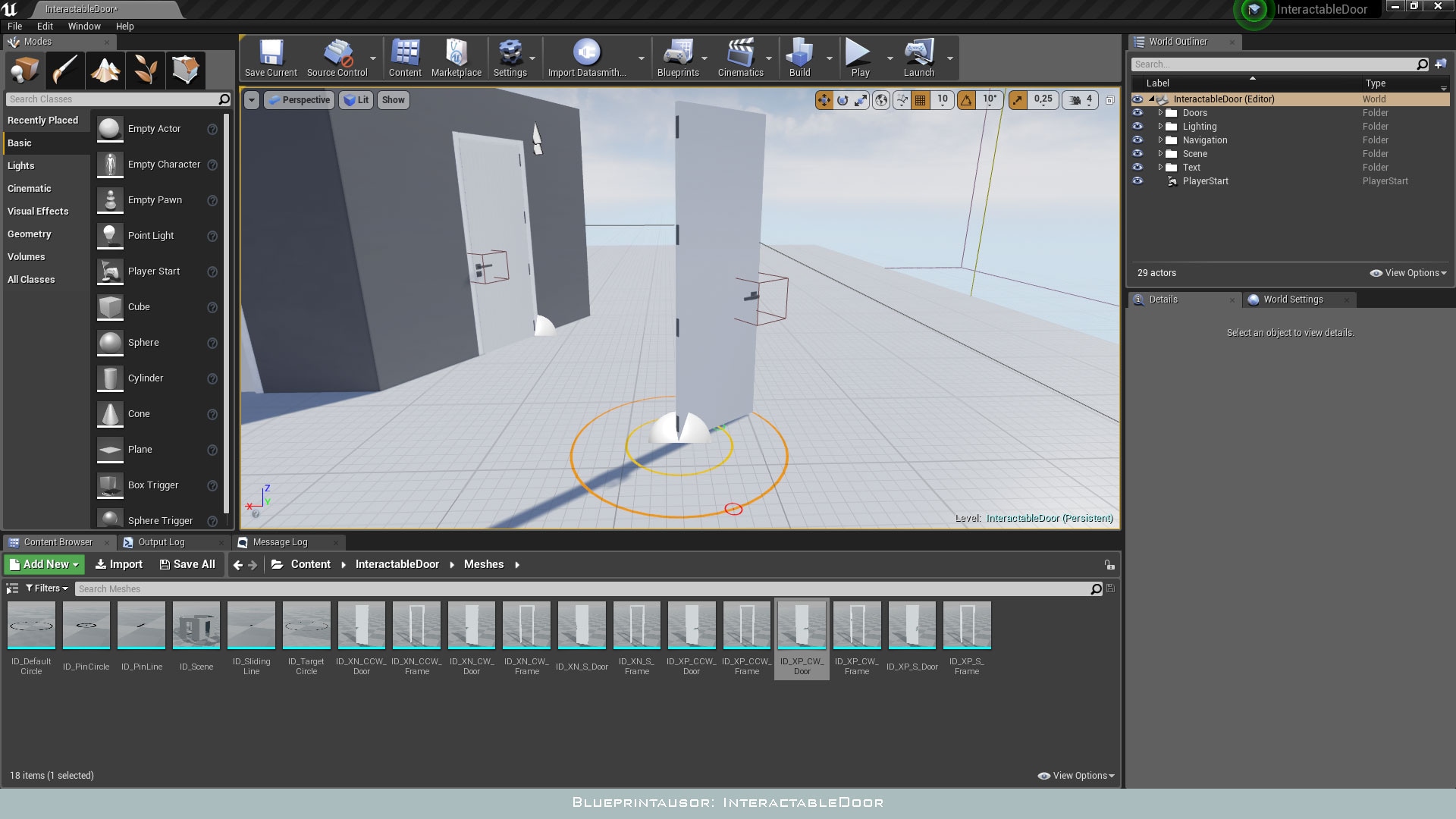Hide the Lighting folder in World Outliner
The height and width of the screenshot is (819, 1456).
(1137, 126)
